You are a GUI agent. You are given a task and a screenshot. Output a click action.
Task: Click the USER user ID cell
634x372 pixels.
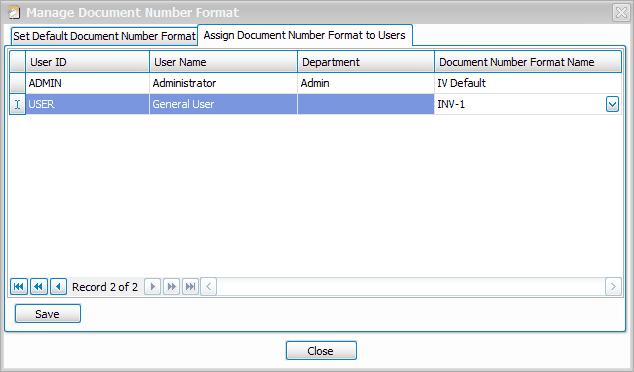[87, 104]
